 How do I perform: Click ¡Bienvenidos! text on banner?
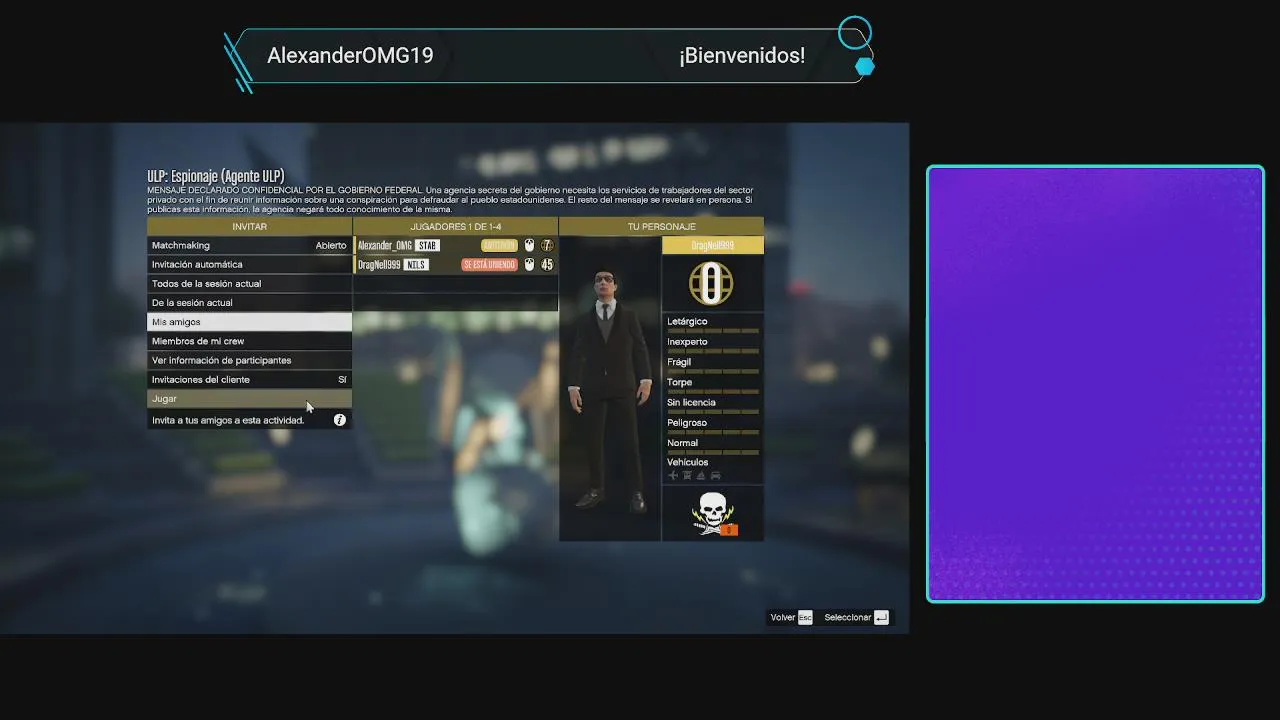pos(742,56)
